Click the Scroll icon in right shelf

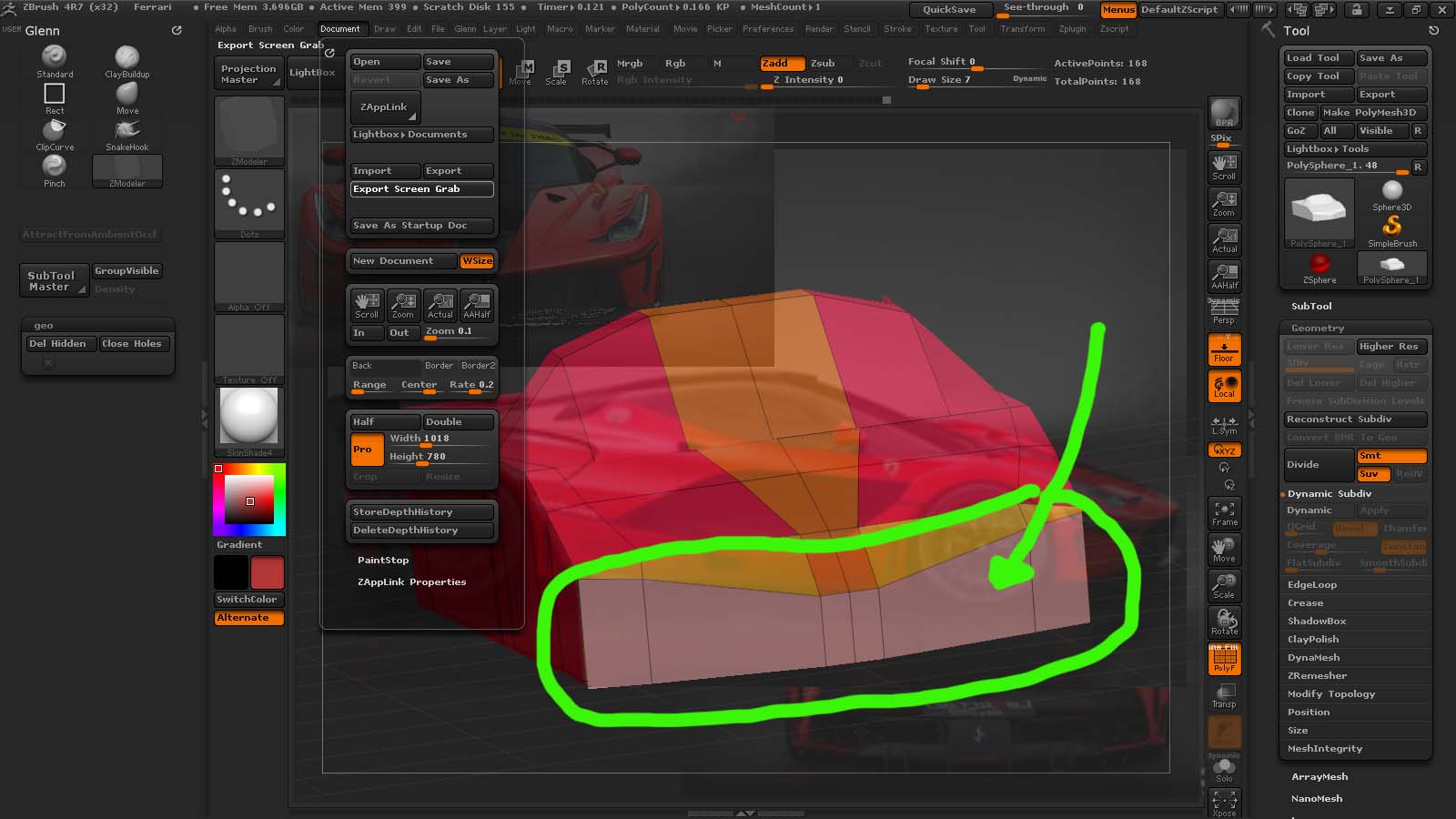[1224, 167]
